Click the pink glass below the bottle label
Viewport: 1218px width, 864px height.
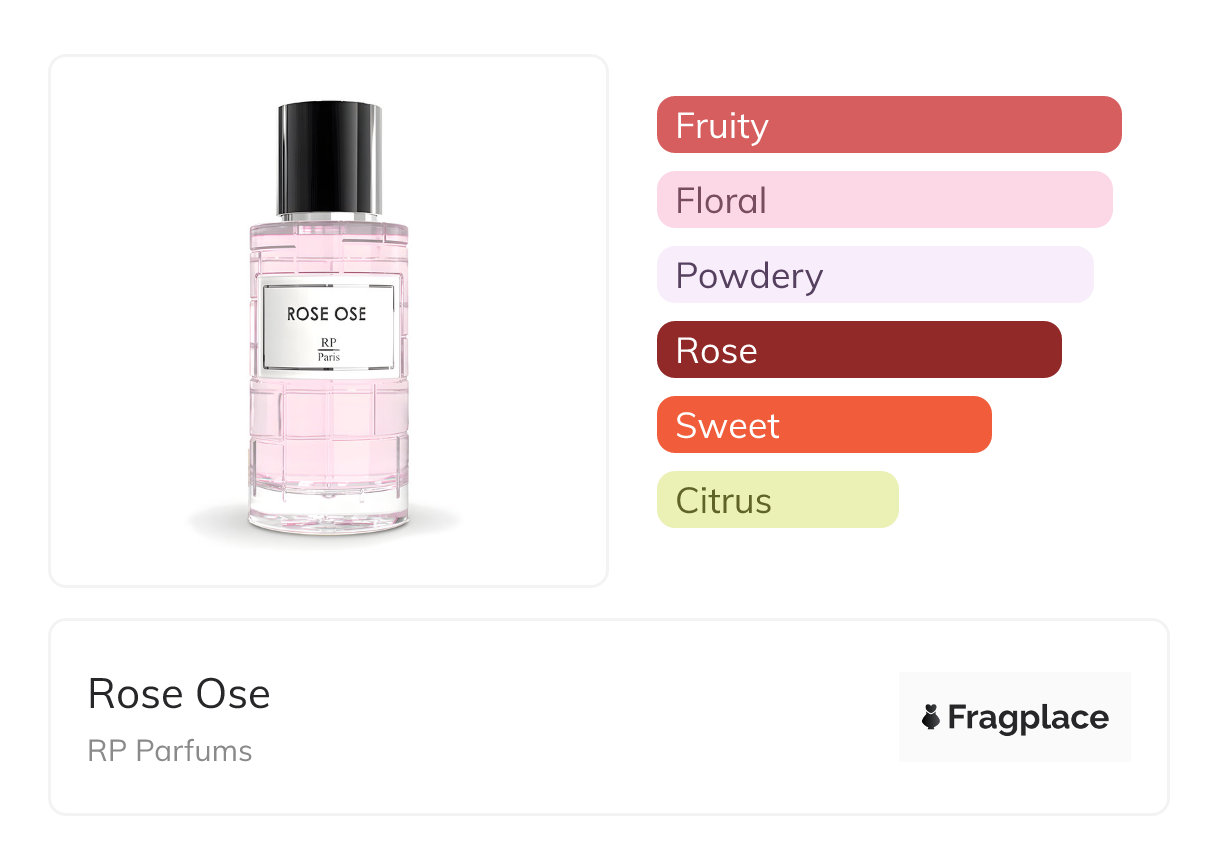tap(328, 430)
